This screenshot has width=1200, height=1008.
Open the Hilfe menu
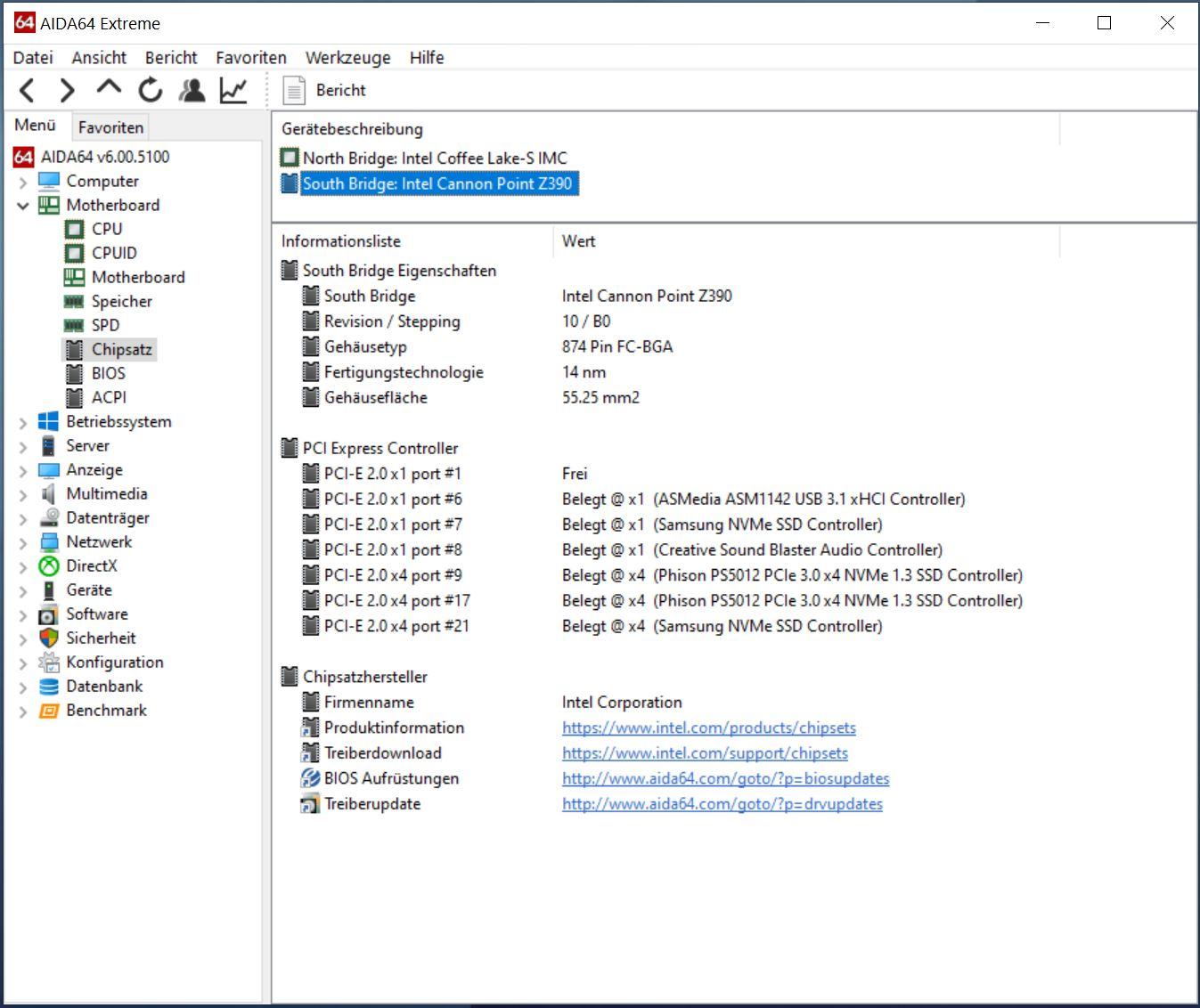tap(427, 58)
